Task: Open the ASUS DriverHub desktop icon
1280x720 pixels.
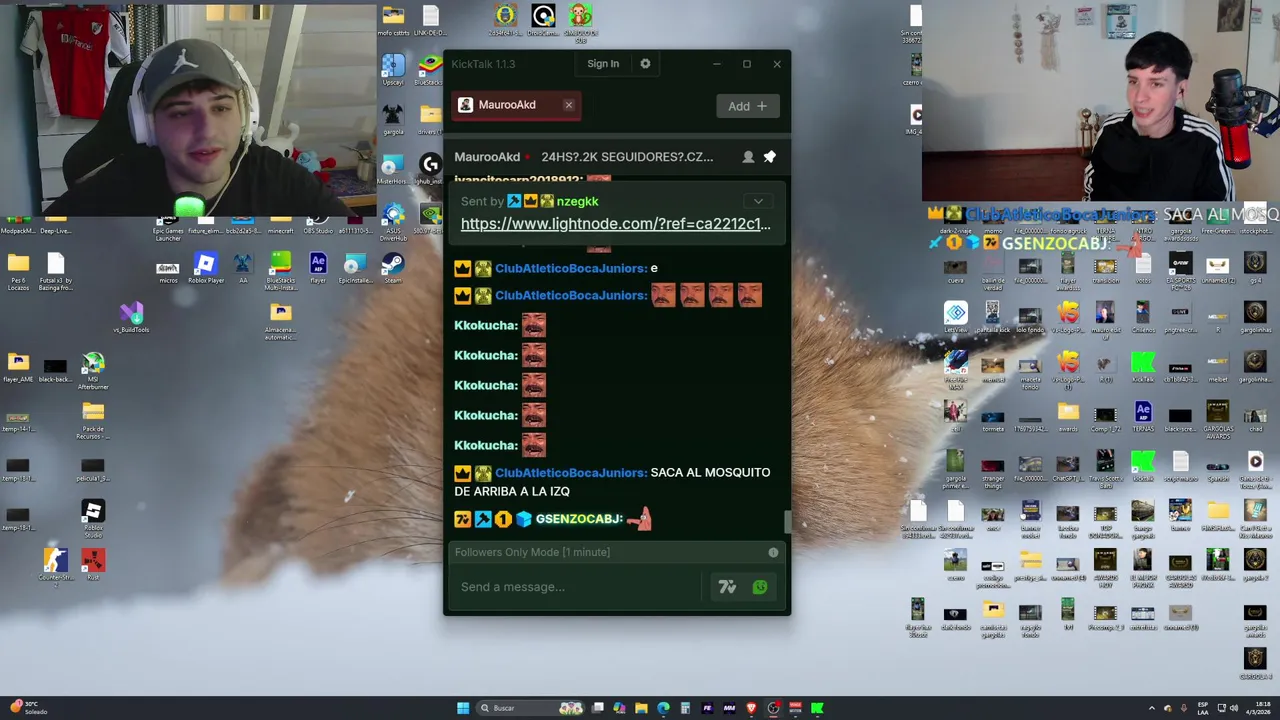Action: pyautogui.click(x=393, y=223)
